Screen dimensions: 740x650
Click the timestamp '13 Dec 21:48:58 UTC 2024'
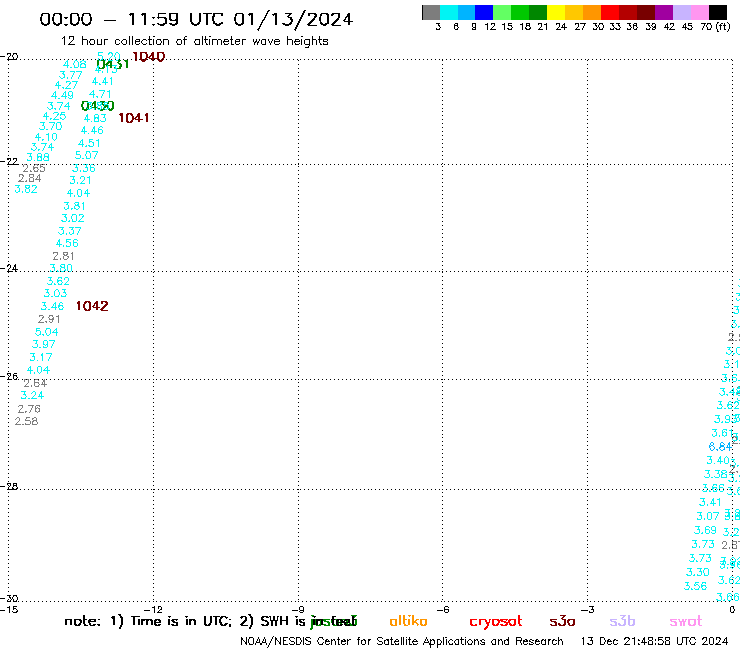[654, 641]
